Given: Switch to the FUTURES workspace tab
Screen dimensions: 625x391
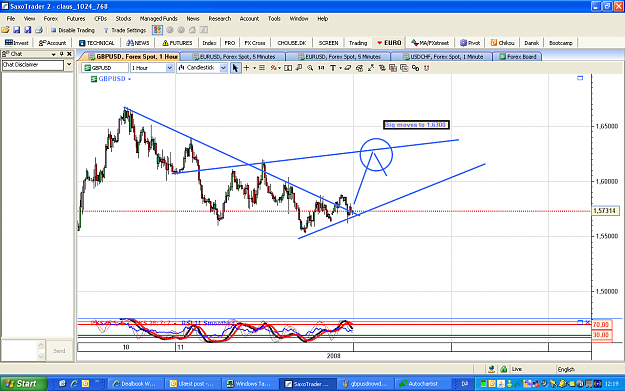Looking at the screenshot, I should click(x=177, y=43).
